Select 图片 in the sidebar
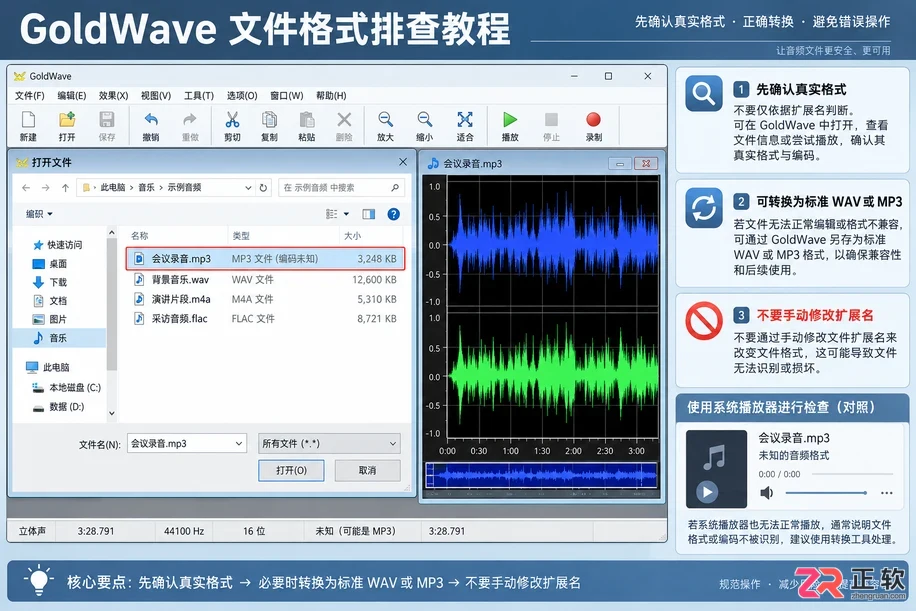The height and width of the screenshot is (611, 916). tap(50, 320)
